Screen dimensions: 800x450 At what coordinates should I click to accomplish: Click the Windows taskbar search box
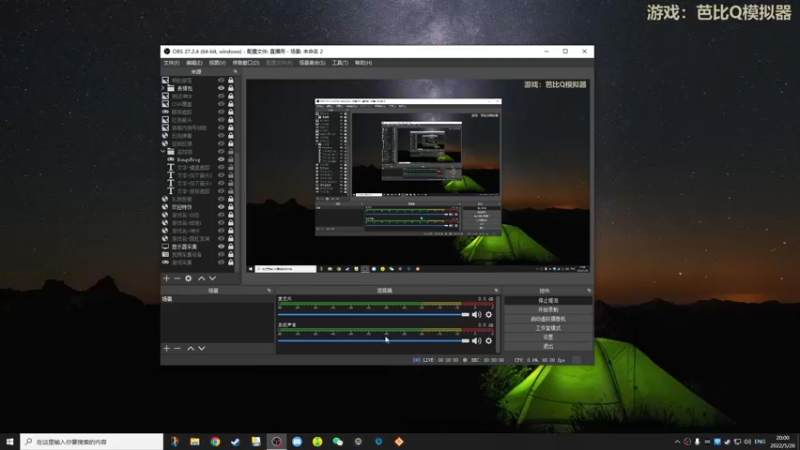tap(92, 441)
